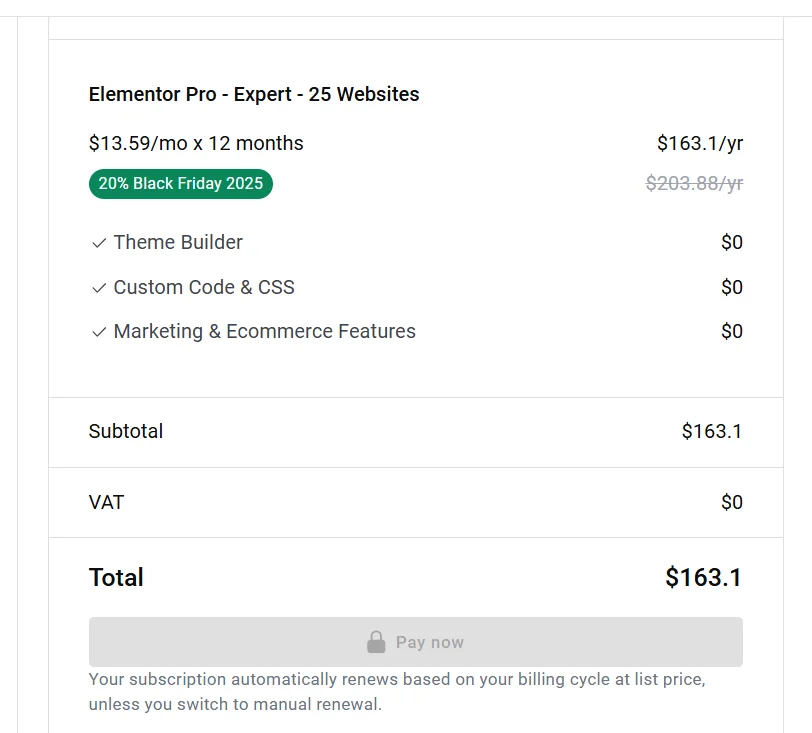Select the Custom Code & CSS line item

pos(204,287)
